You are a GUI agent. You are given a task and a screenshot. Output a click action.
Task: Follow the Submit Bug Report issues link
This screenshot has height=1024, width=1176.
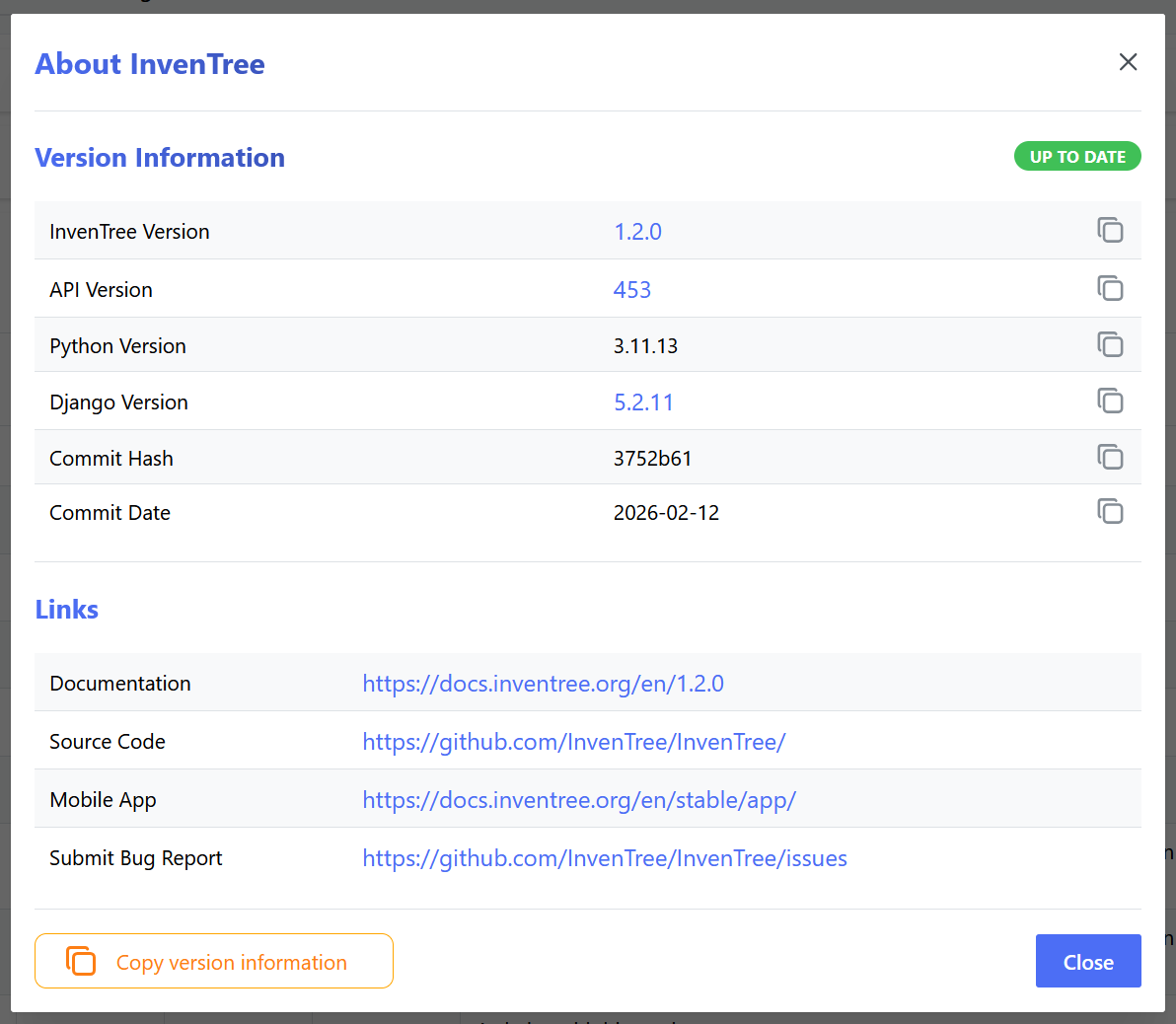tap(604, 858)
